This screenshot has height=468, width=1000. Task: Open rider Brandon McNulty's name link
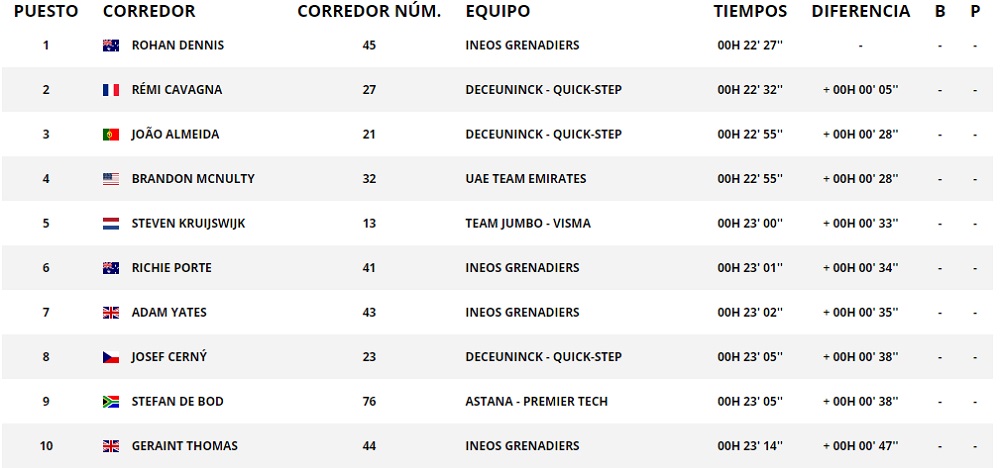point(193,179)
